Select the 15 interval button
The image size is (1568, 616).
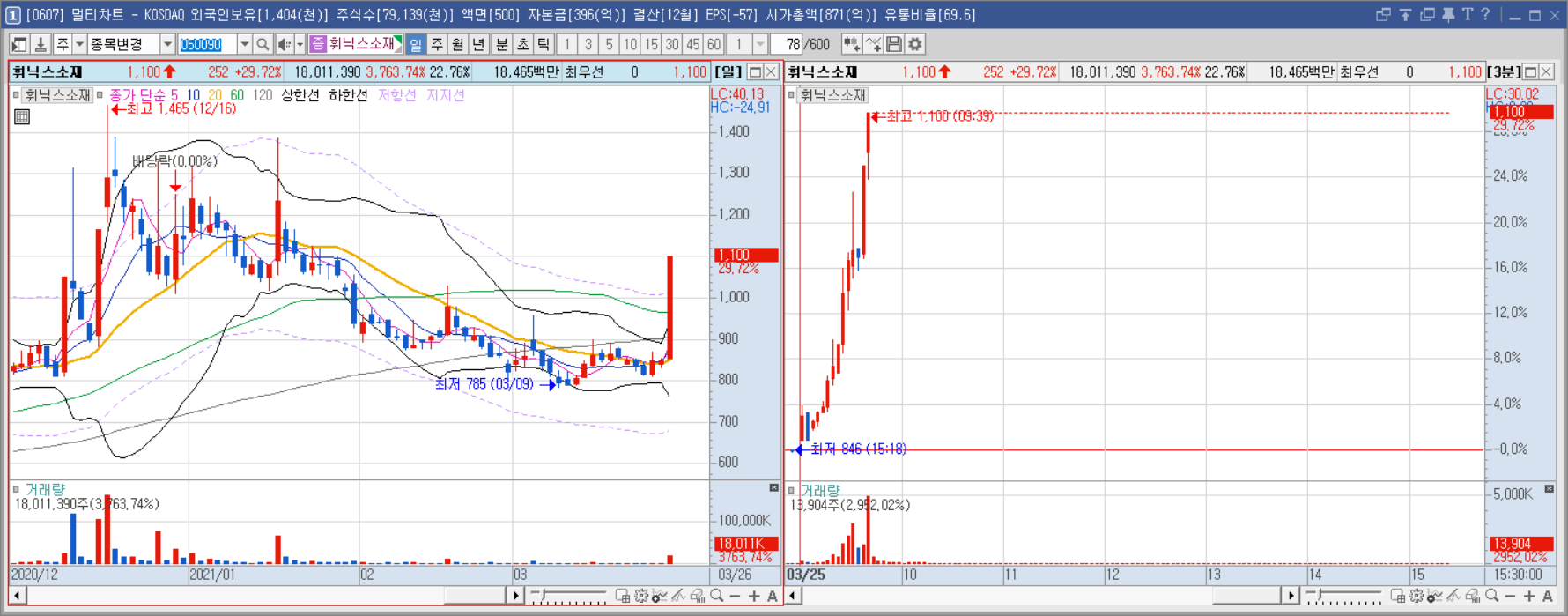tap(651, 44)
